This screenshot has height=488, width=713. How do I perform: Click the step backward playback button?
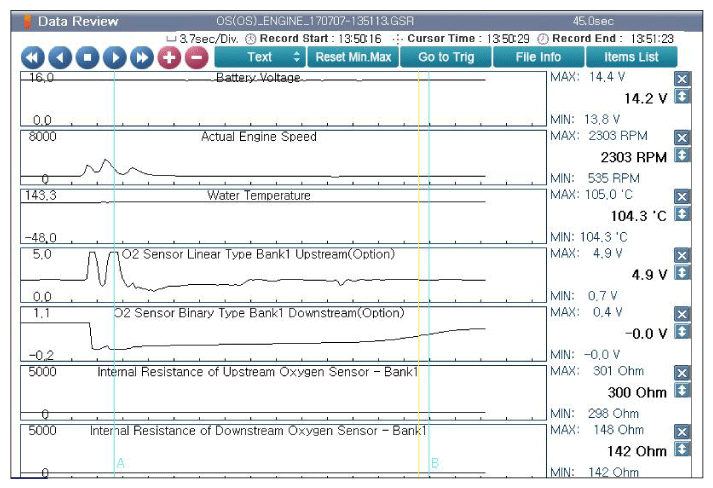point(60,58)
